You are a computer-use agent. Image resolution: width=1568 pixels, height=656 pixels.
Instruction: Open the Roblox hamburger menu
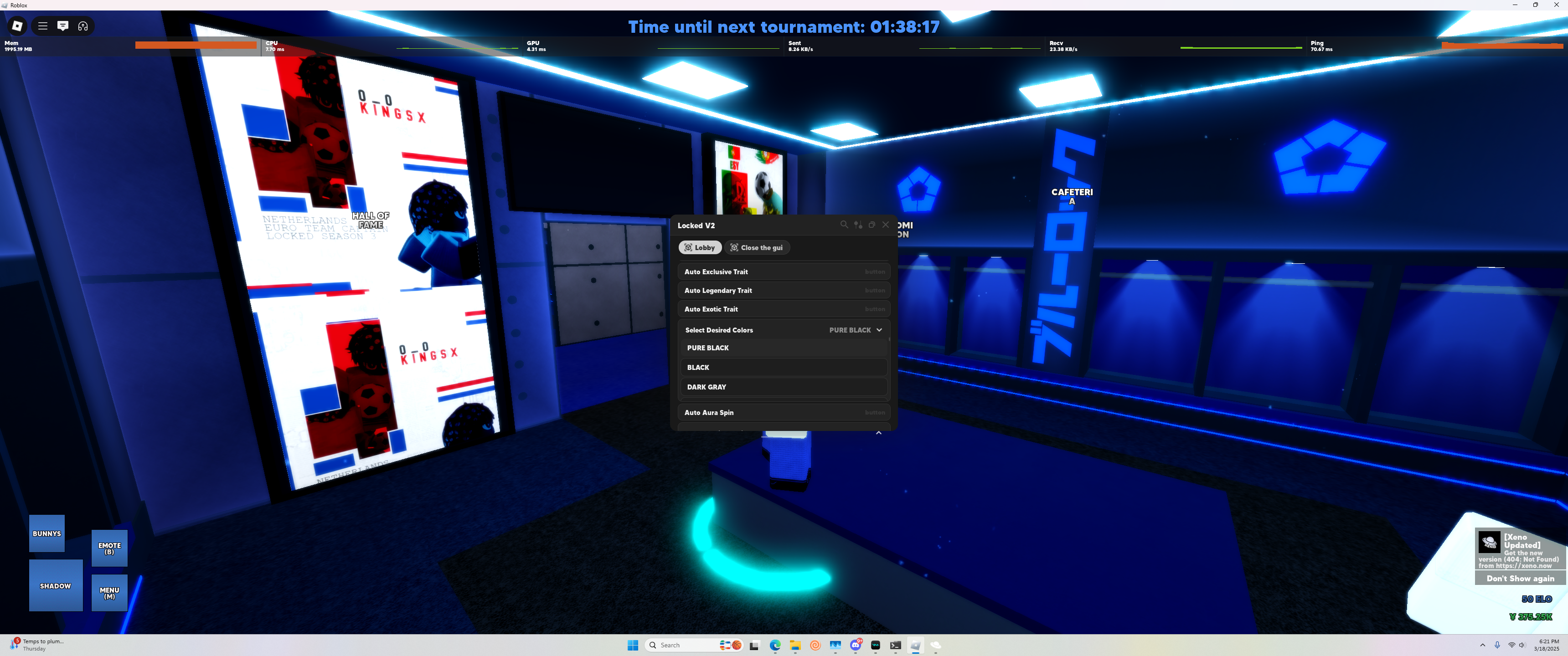[42, 26]
